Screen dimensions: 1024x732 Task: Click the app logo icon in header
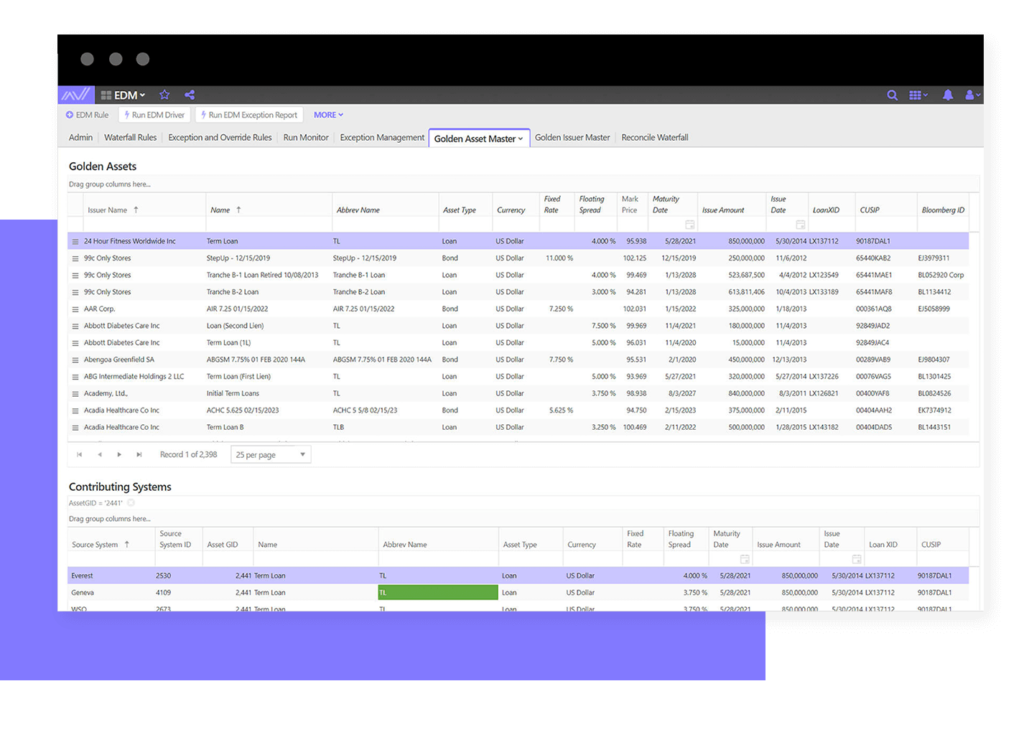76,95
